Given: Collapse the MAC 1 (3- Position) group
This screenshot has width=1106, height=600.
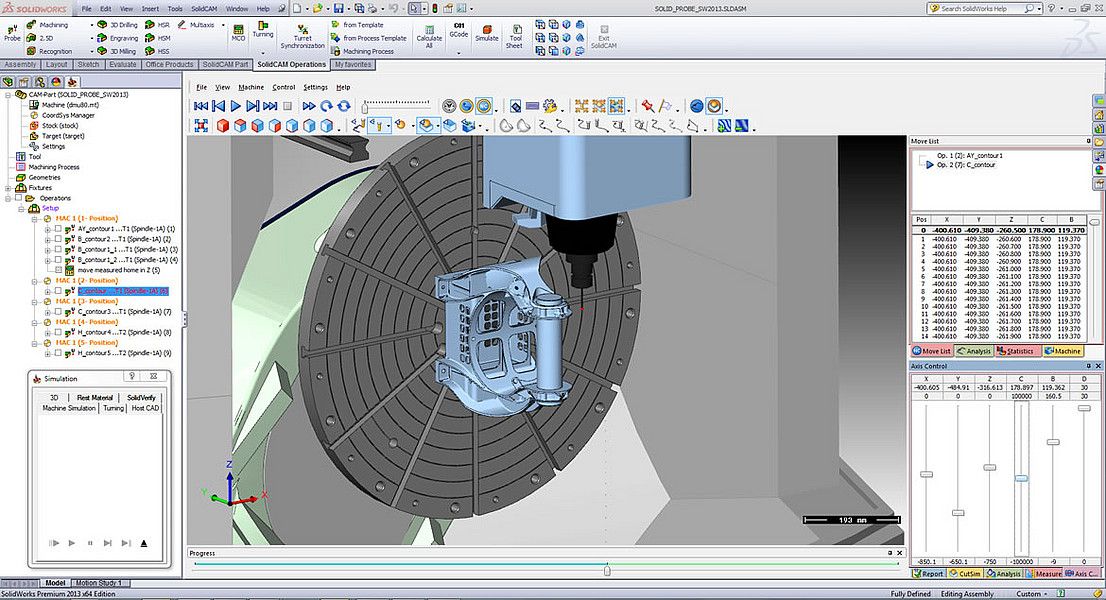Looking at the screenshot, I should click(x=35, y=302).
